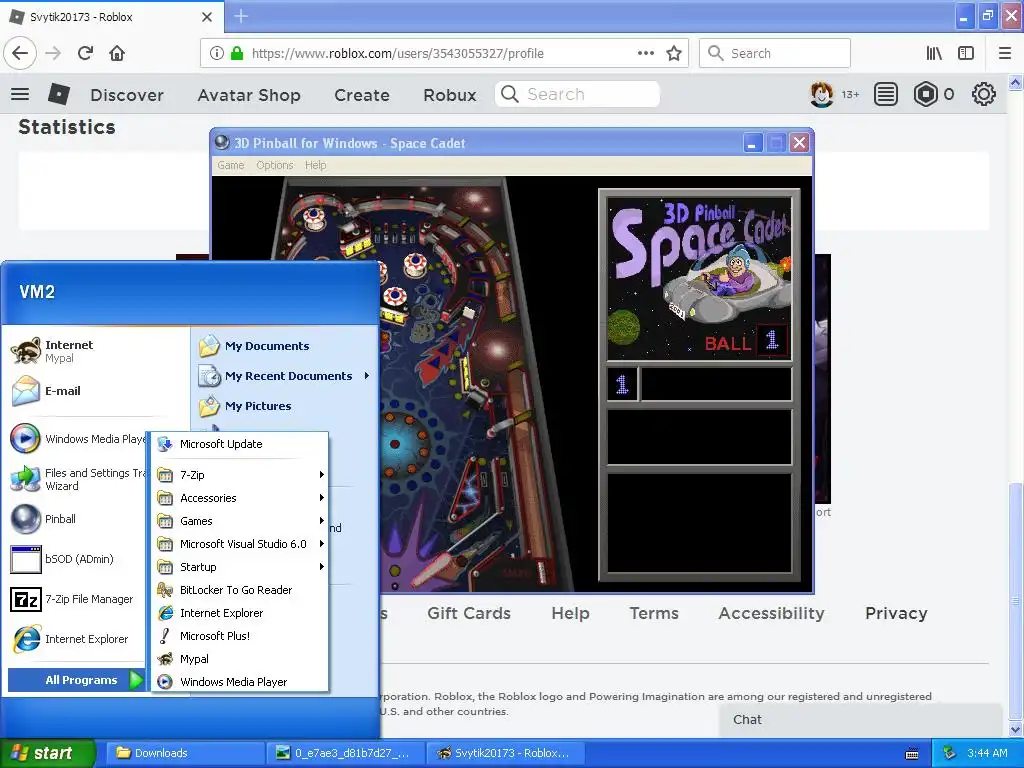Bookmark this page with the star icon

pyautogui.click(x=674, y=54)
